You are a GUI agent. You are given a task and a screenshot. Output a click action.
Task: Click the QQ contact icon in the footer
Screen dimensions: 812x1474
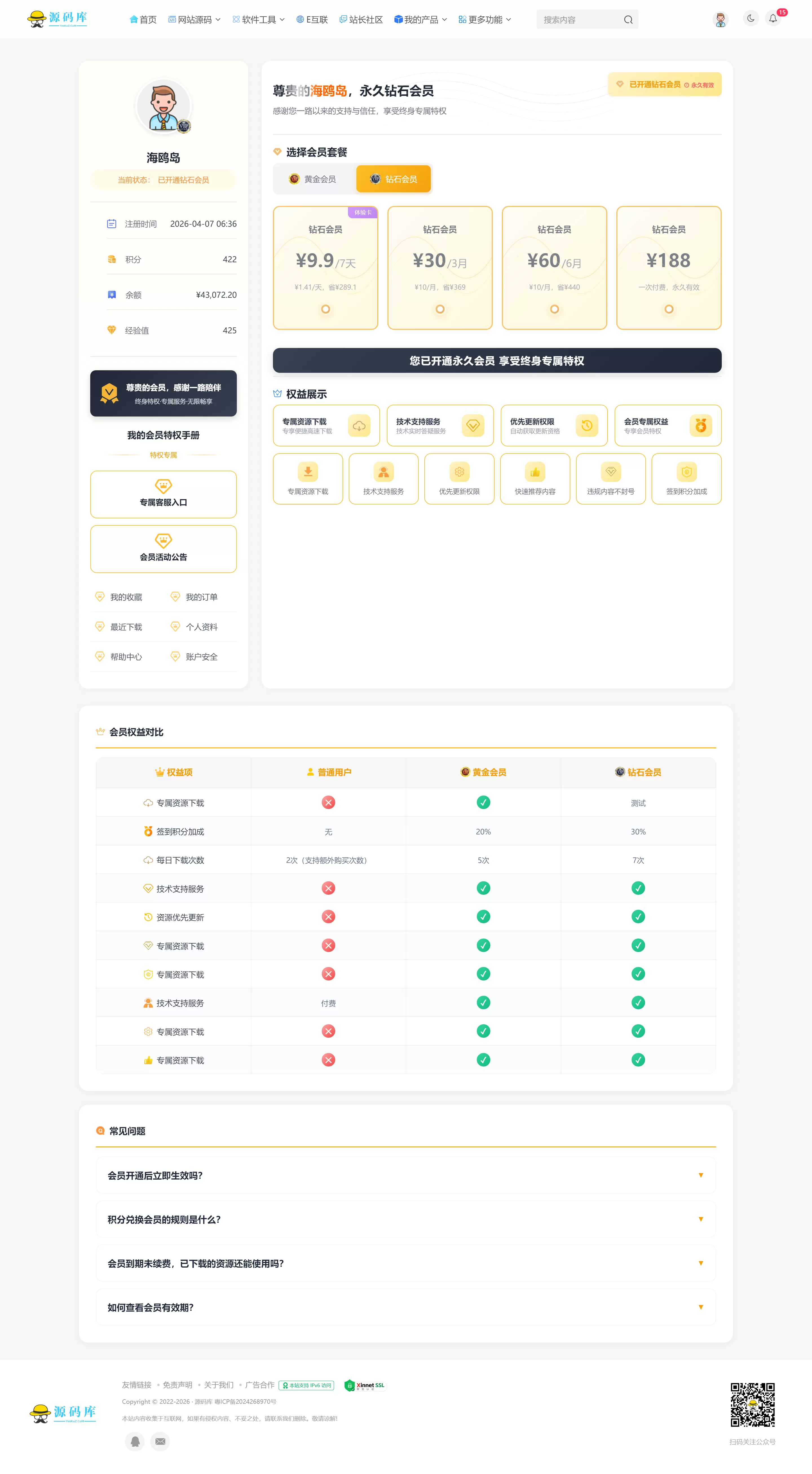(x=135, y=1441)
